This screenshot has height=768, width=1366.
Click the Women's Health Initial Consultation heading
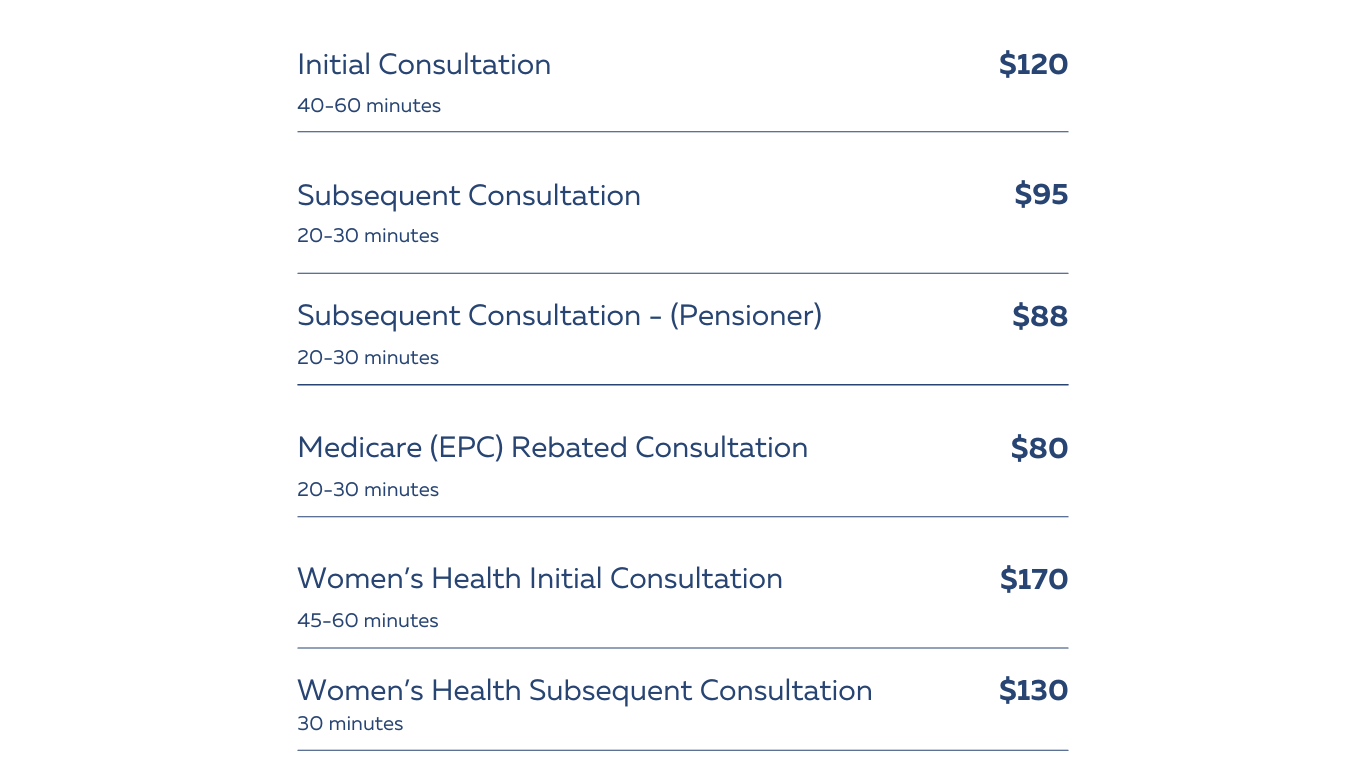tap(540, 579)
